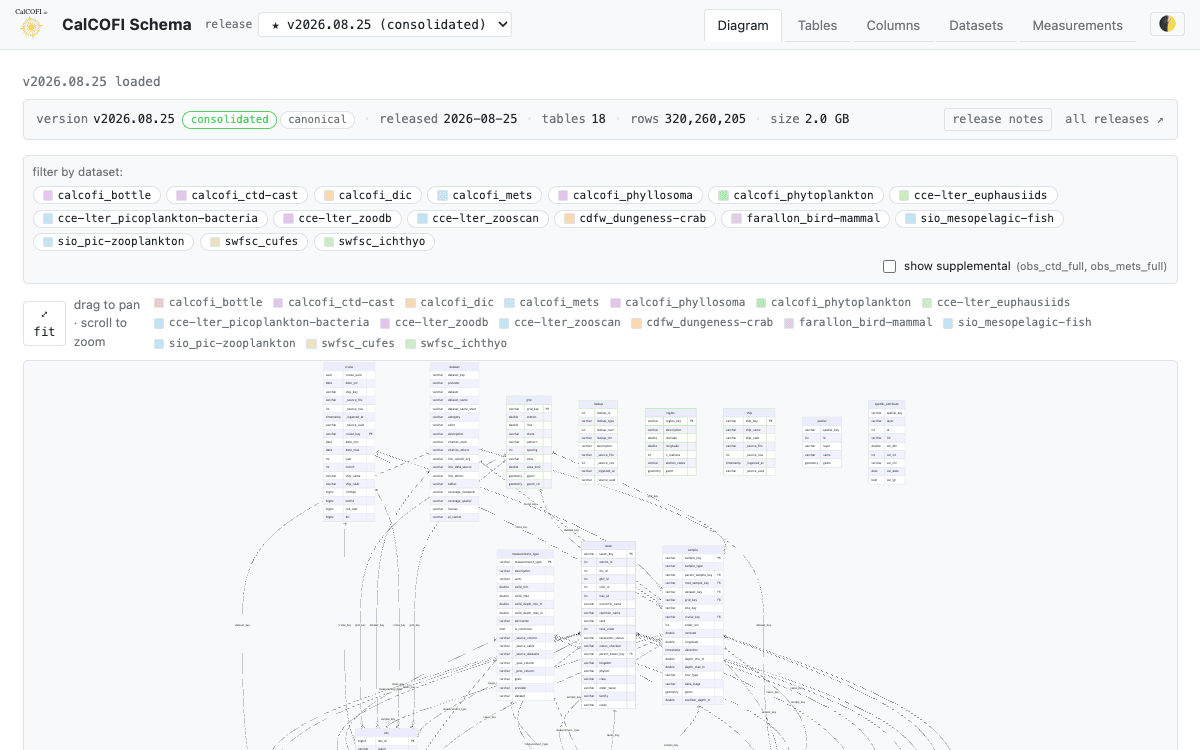The height and width of the screenshot is (750, 1200).
Task: Select the spatial table in the diagram
Action: [x=822, y=442]
